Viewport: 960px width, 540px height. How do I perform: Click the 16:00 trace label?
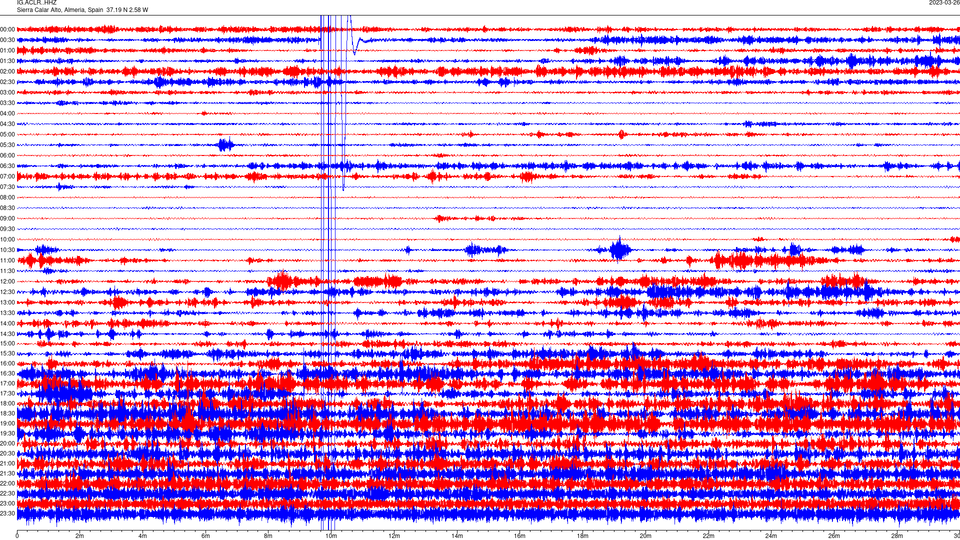[7, 364]
